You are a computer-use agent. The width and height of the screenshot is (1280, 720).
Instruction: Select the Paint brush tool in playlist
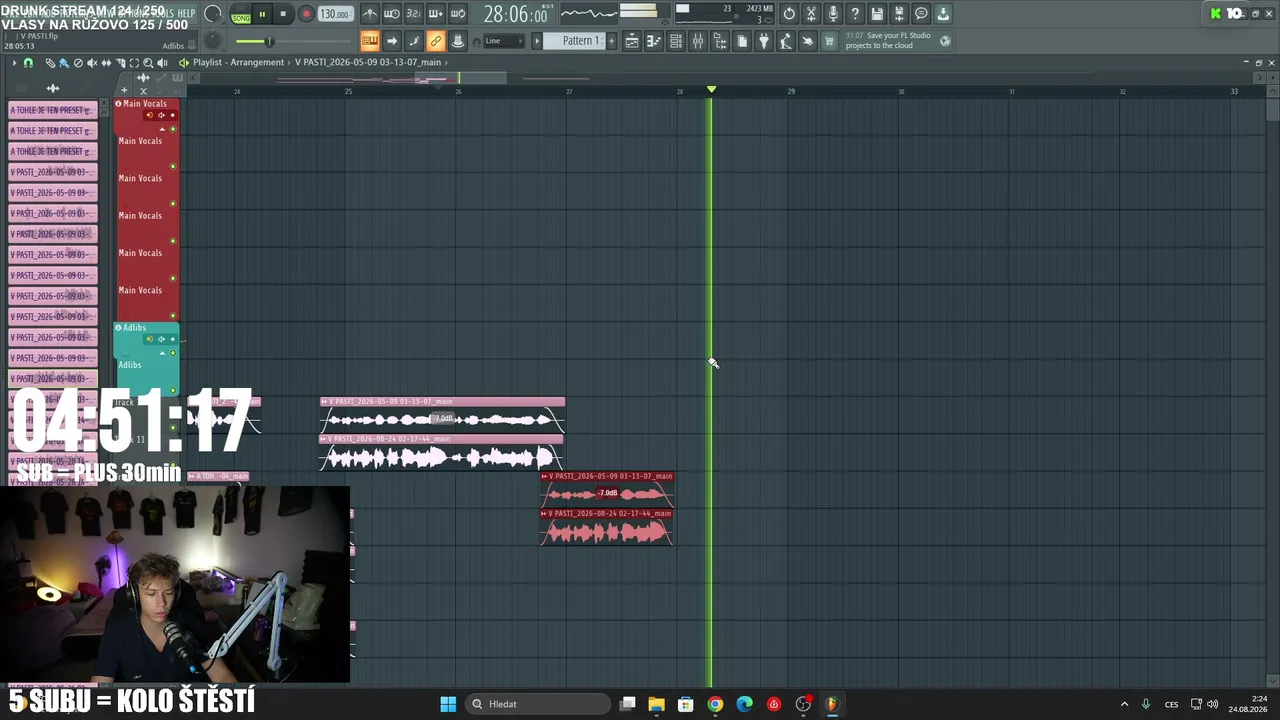click(x=64, y=63)
